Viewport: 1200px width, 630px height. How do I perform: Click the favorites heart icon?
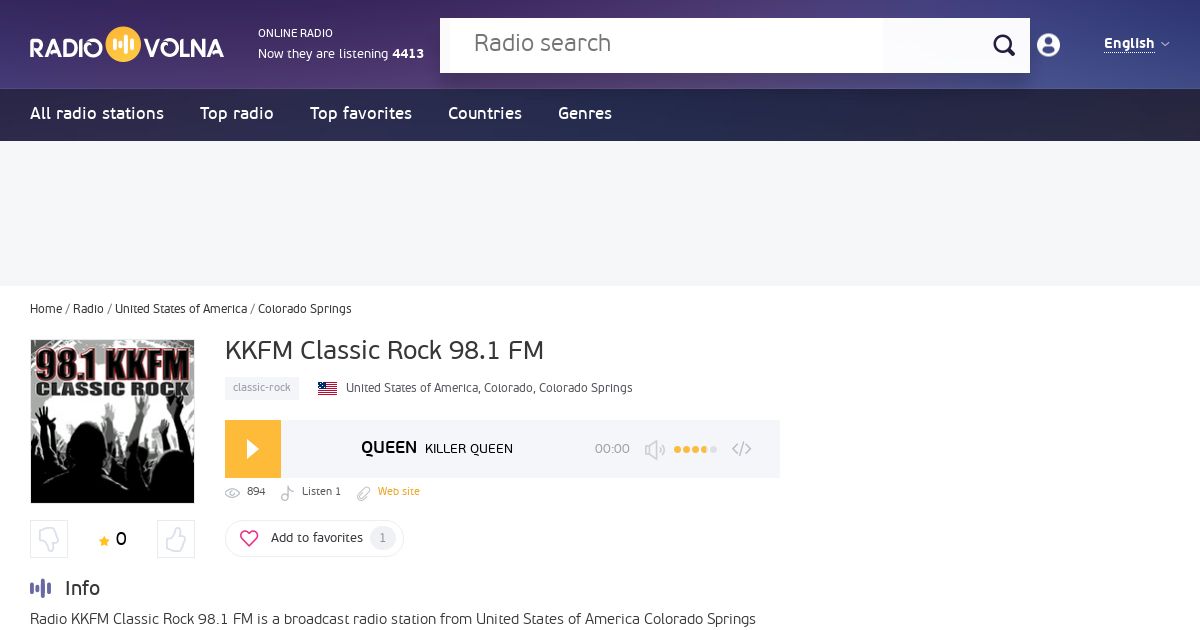(x=249, y=538)
